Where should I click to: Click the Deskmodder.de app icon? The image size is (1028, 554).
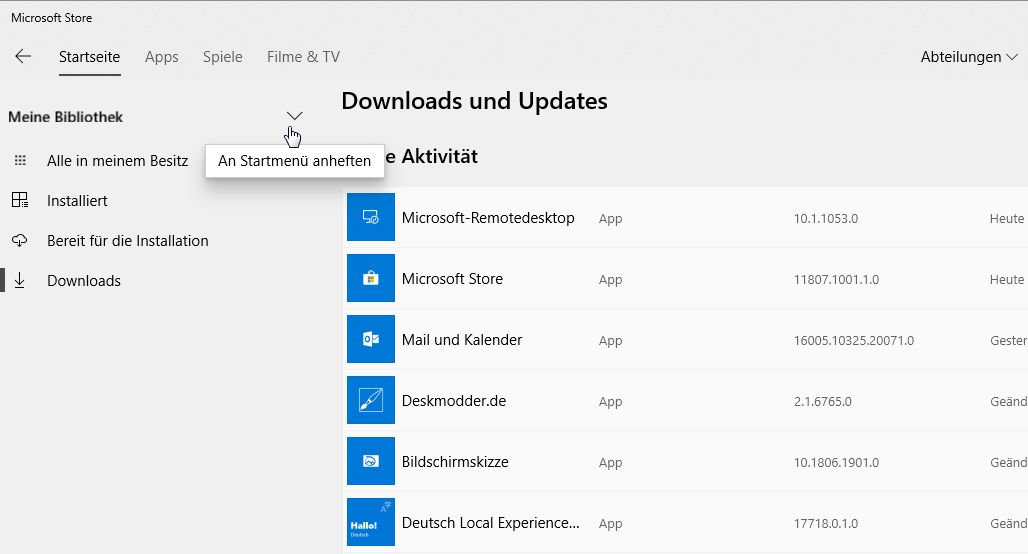(370, 401)
